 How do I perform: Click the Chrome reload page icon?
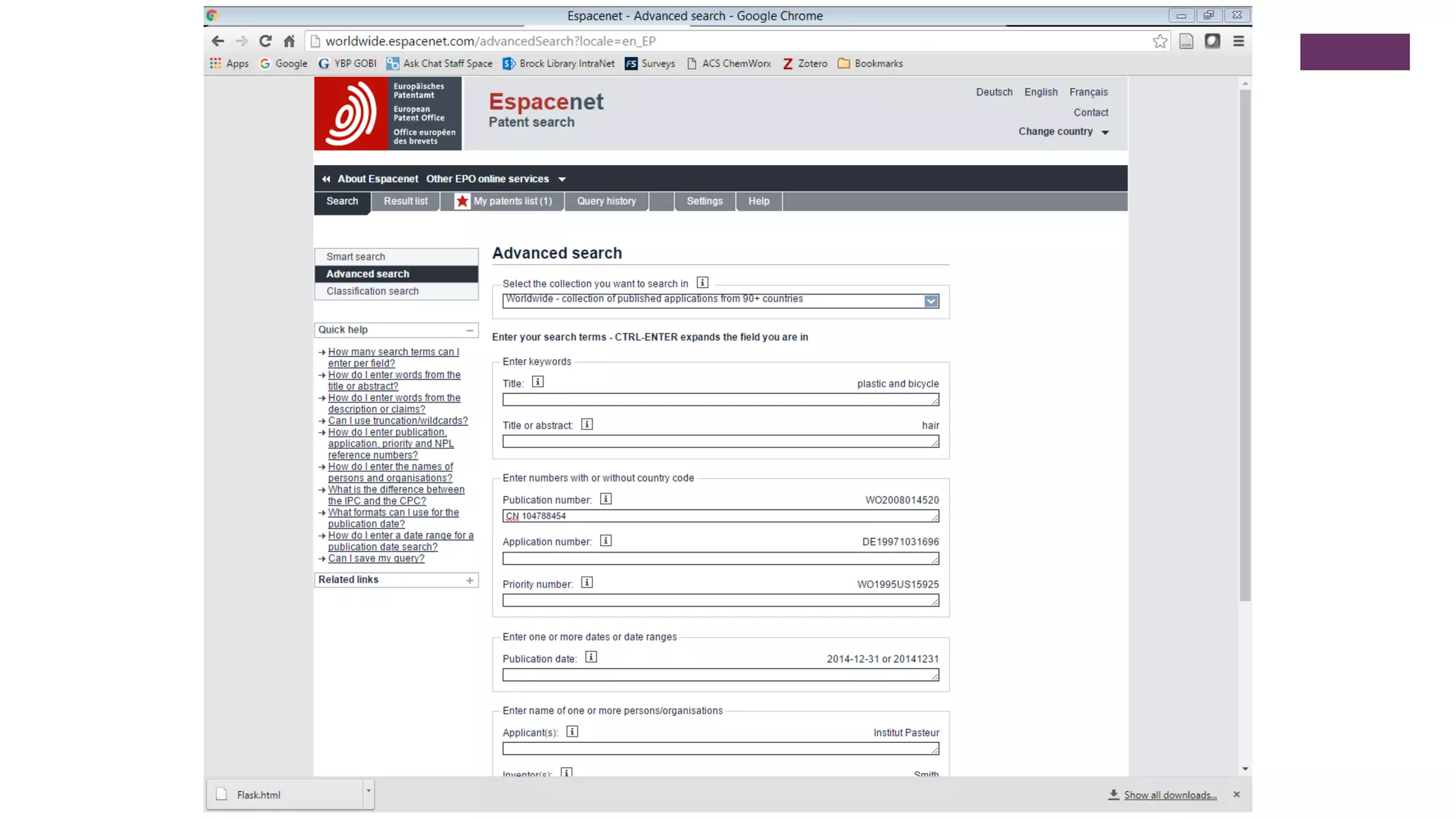tap(265, 41)
